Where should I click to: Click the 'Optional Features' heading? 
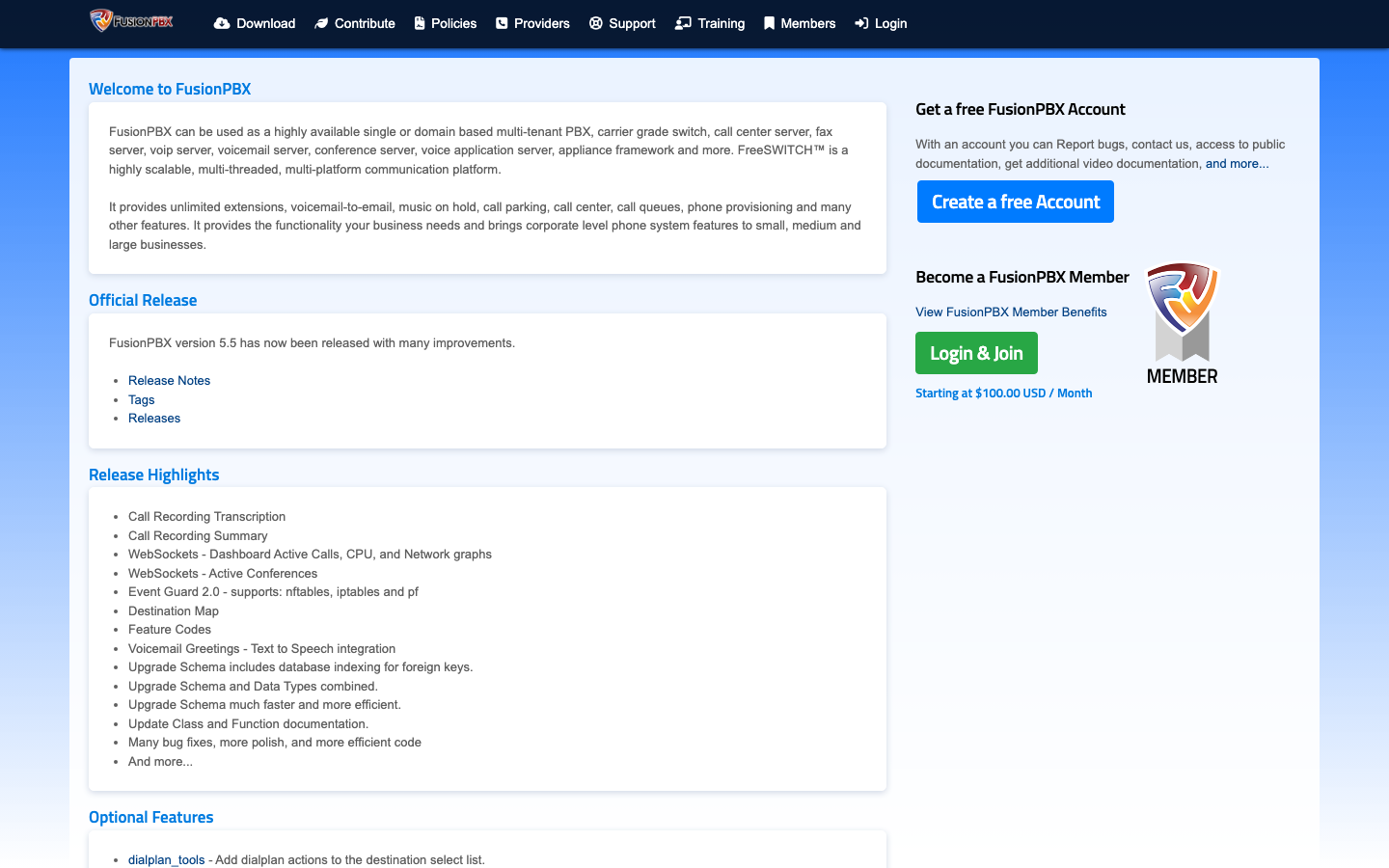coord(150,817)
